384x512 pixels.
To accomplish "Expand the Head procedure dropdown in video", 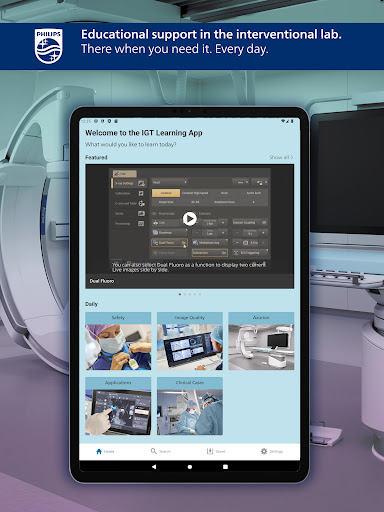I will coord(170,182).
